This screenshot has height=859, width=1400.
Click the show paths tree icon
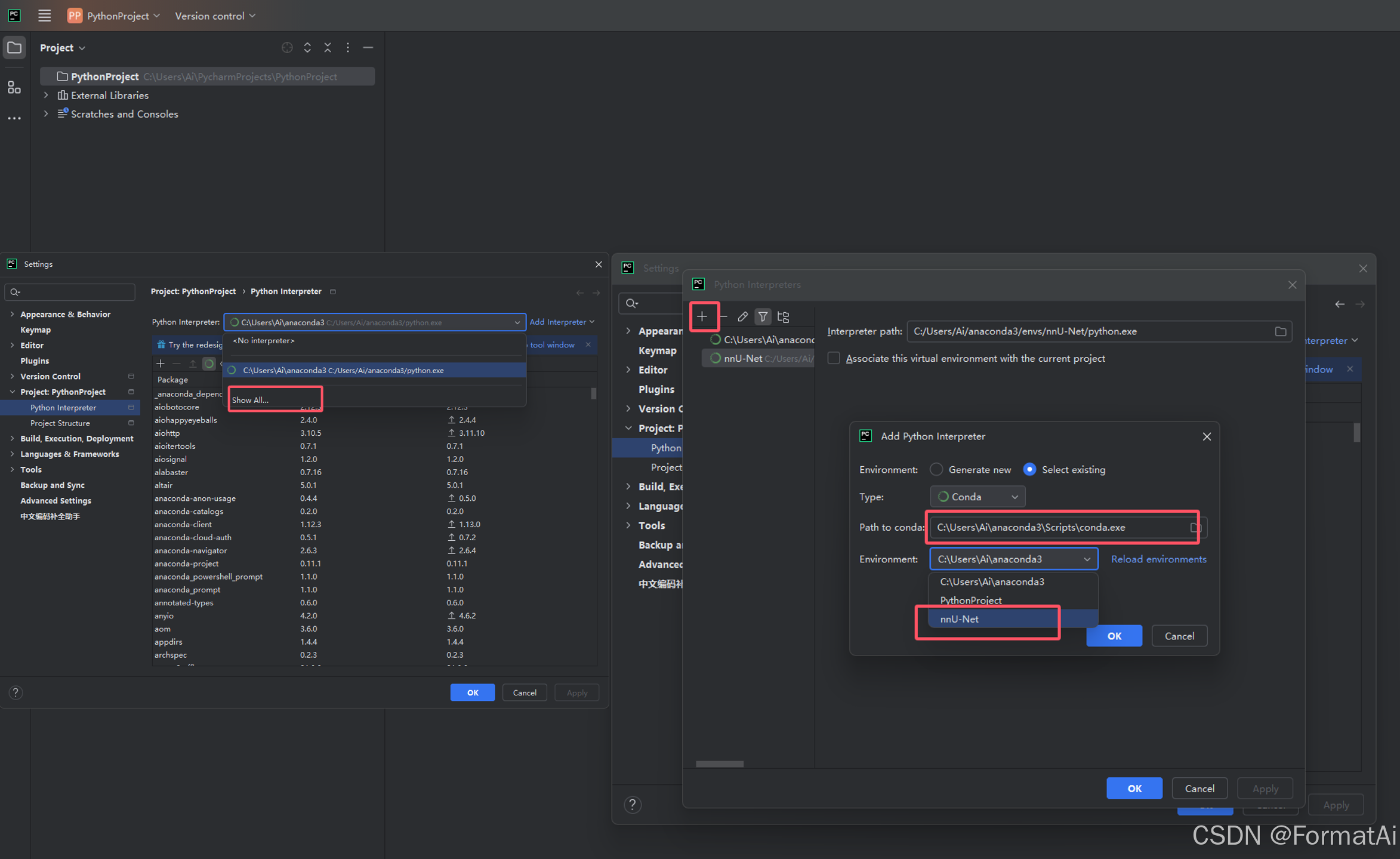point(784,316)
